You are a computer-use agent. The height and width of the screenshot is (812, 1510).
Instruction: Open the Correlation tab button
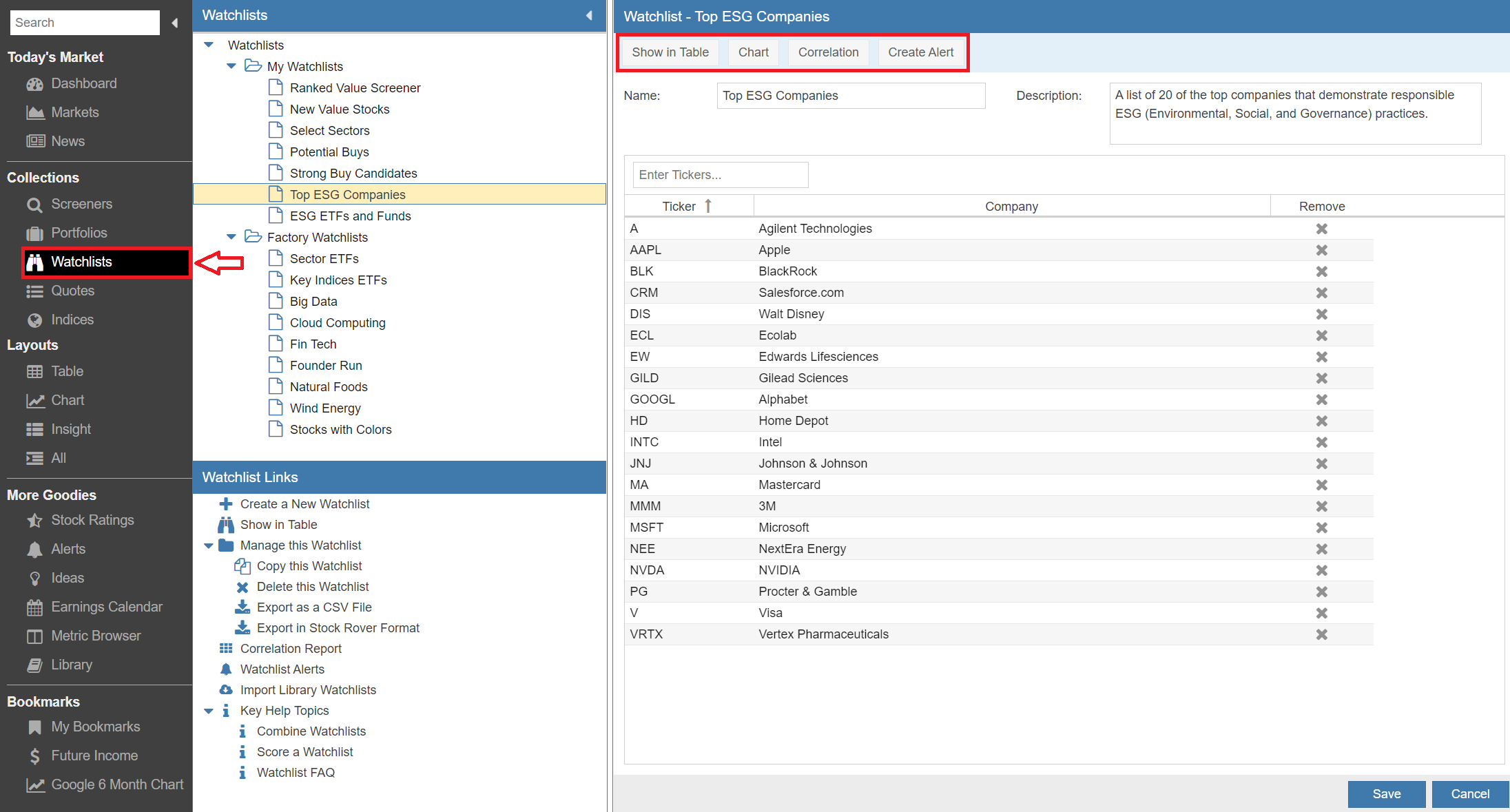tap(828, 52)
